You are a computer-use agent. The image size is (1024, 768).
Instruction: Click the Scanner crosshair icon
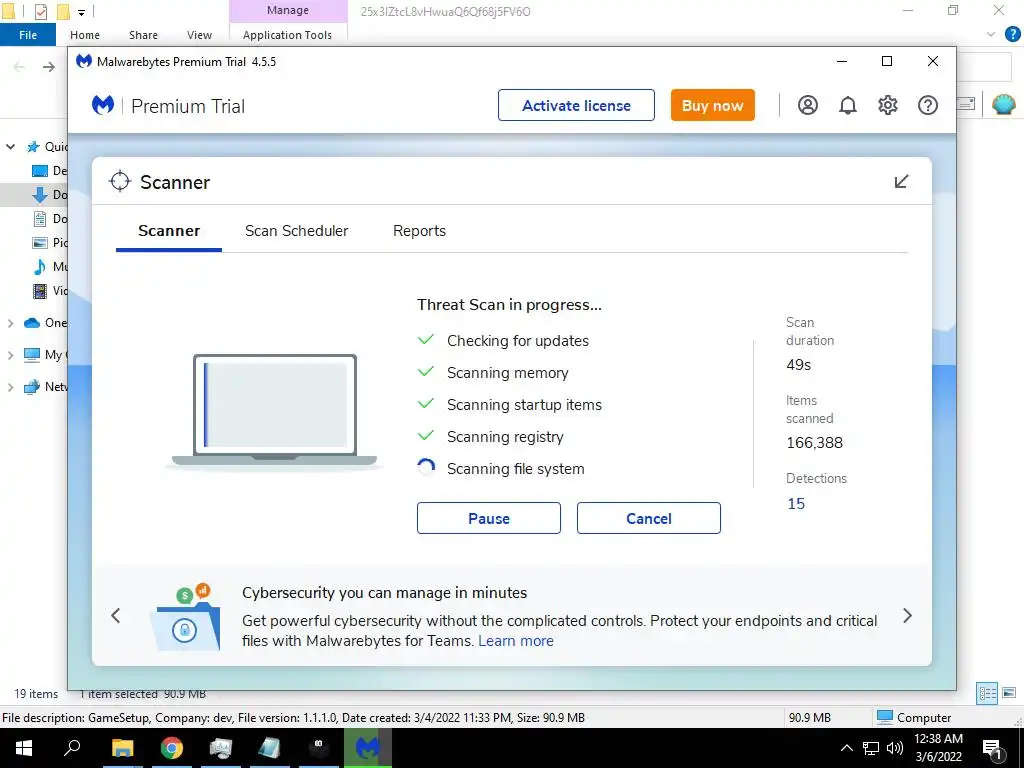click(x=120, y=182)
